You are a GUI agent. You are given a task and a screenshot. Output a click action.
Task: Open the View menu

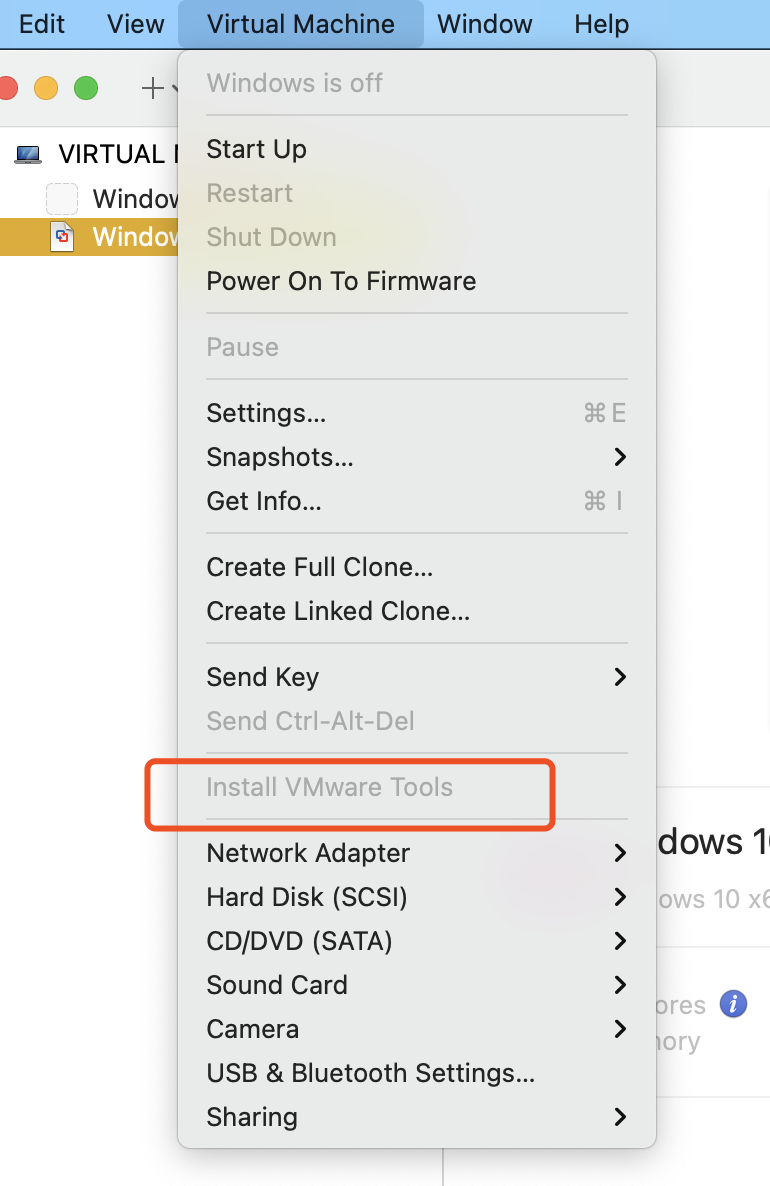[x=135, y=24]
